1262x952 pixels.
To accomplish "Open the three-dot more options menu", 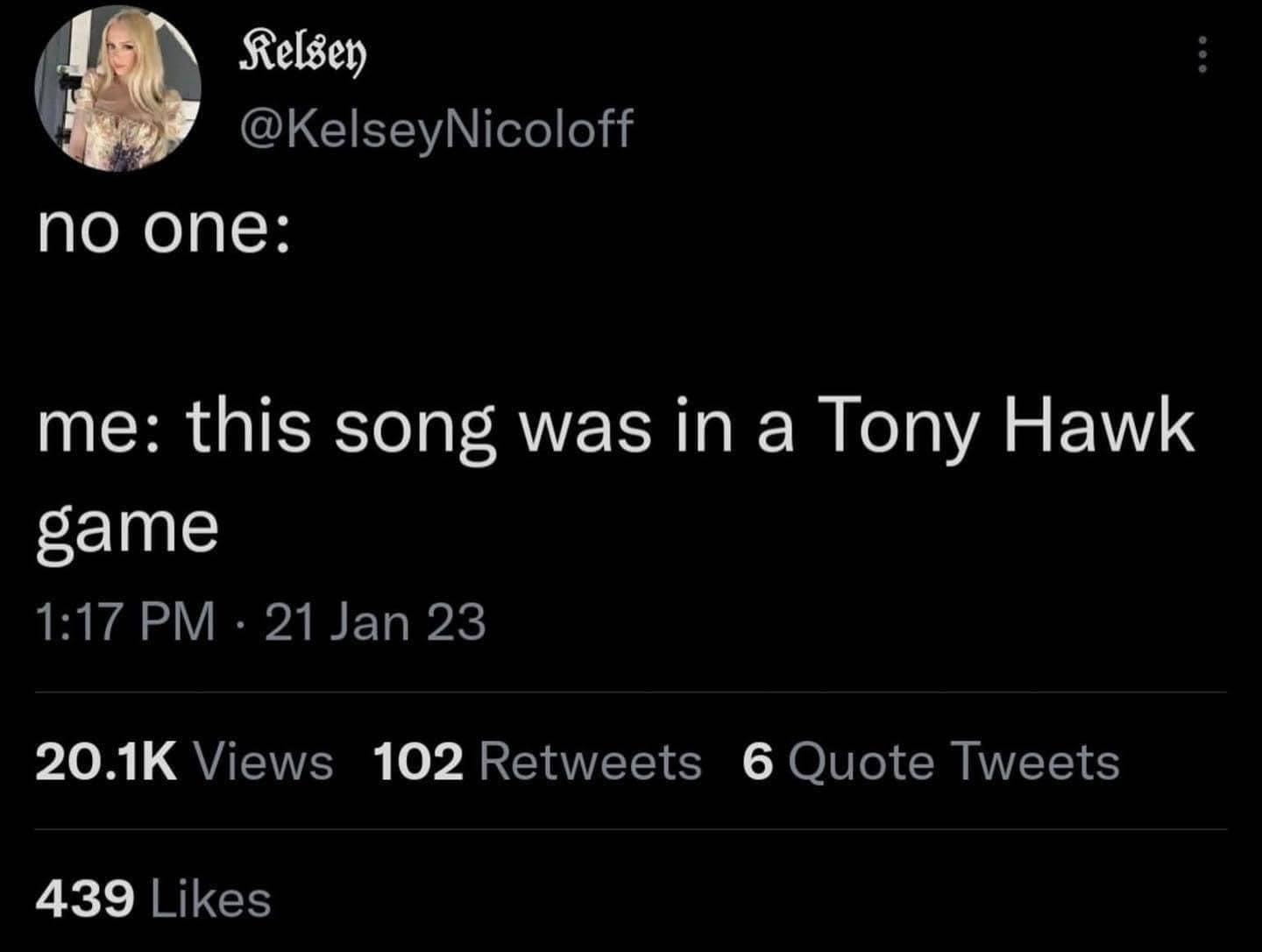I will 1202,56.
